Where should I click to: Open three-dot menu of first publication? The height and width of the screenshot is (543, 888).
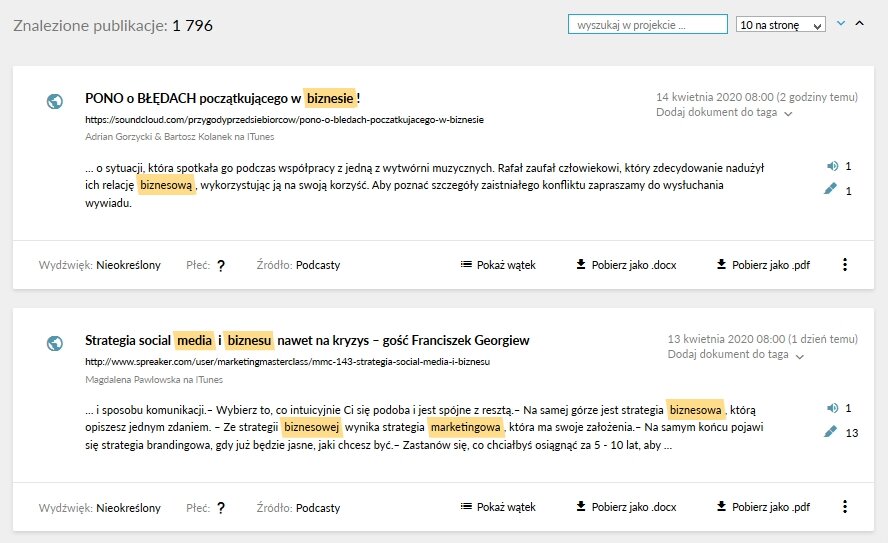tap(844, 264)
